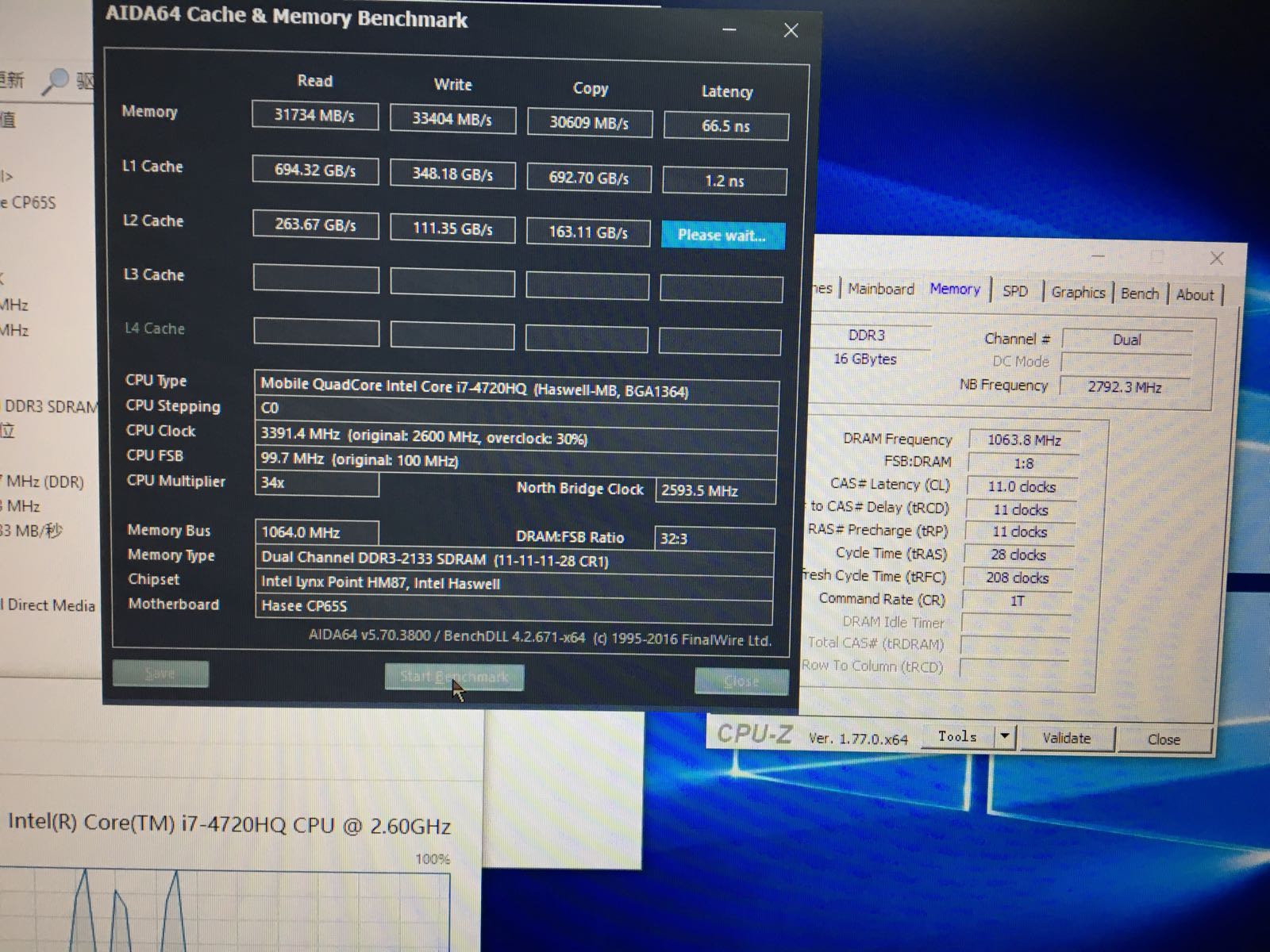Click the DRAM Frequency value 1063.8 MHz
Viewport: 1270px width, 952px height.
[x=1024, y=440]
